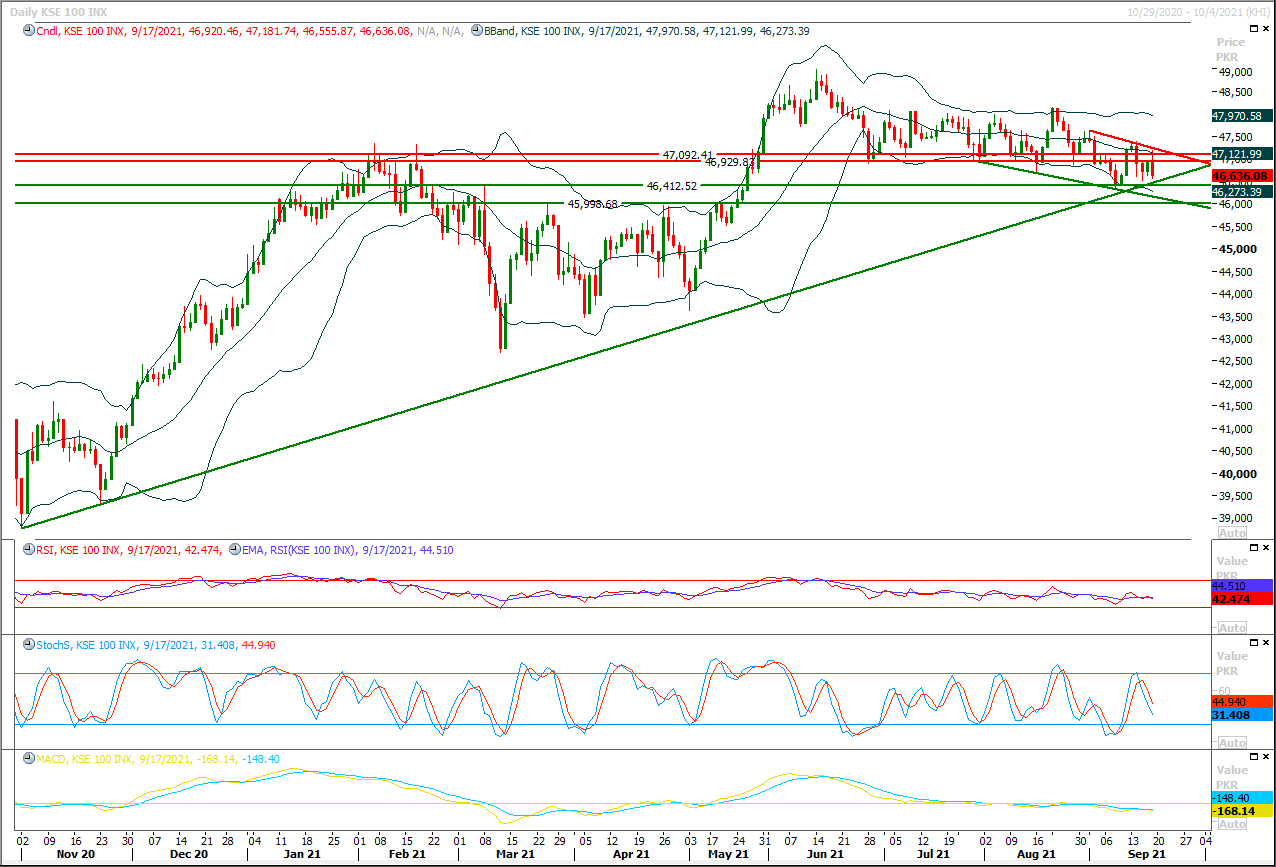The width and height of the screenshot is (1276, 867).
Task: Close the main price chart pane
Action: tap(1265, 31)
